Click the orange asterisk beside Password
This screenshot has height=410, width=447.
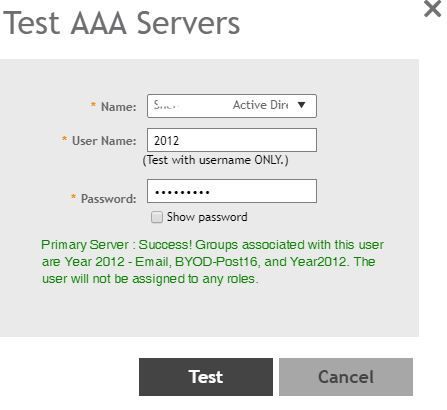(74, 196)
